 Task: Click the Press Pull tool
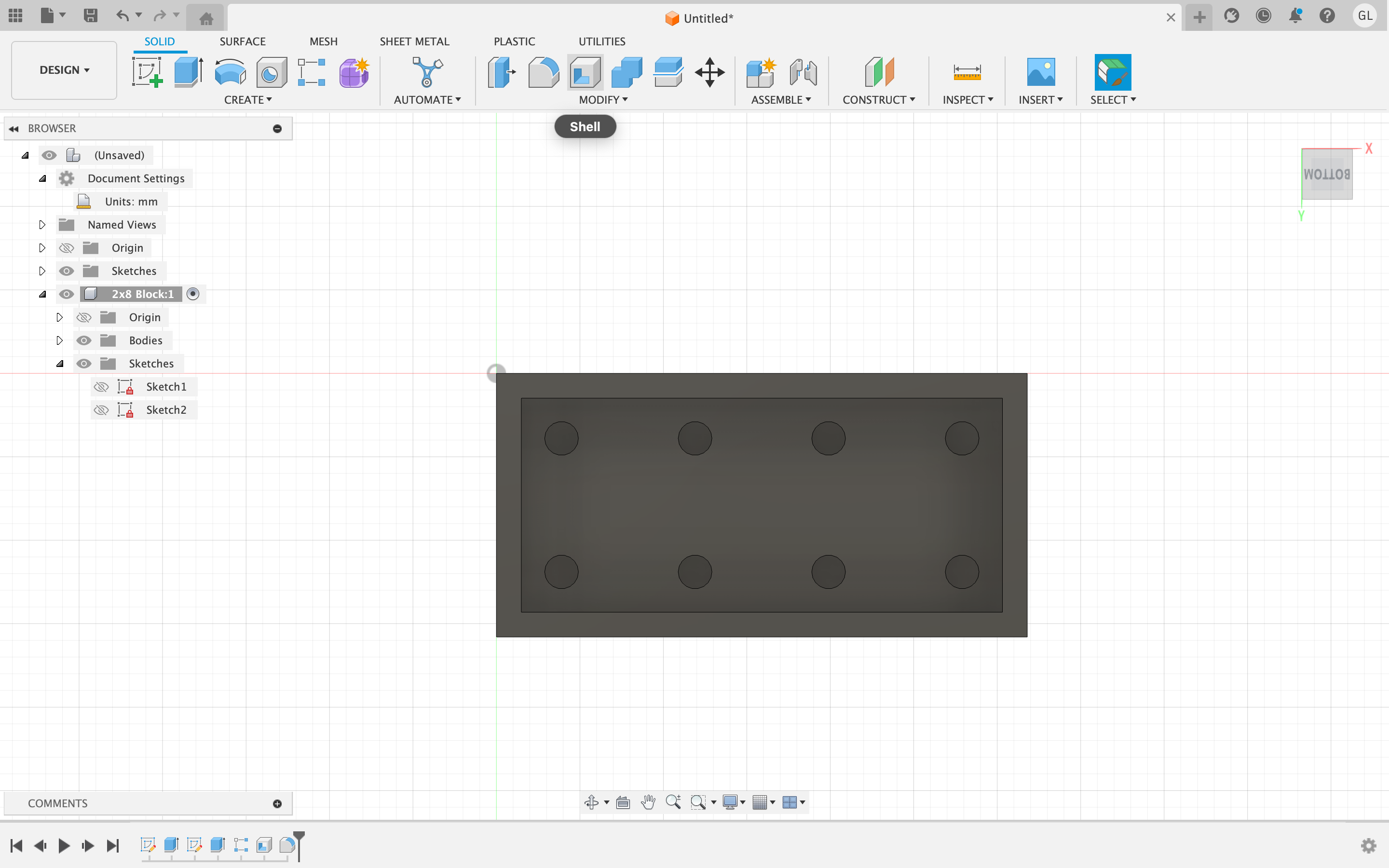(x=501, y=72)
